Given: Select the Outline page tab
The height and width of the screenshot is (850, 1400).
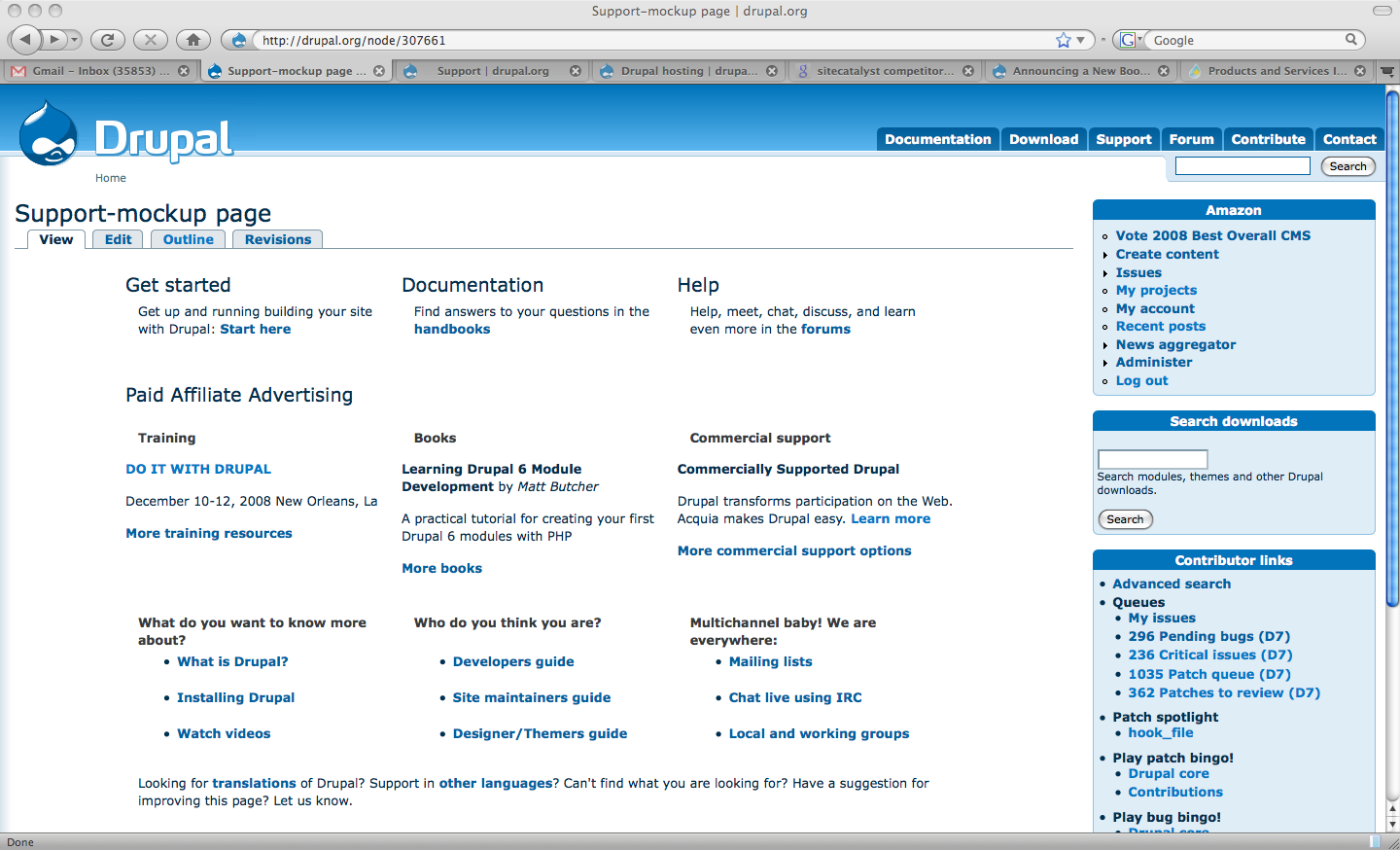Looking at the screenshot, I should point(189,239).
